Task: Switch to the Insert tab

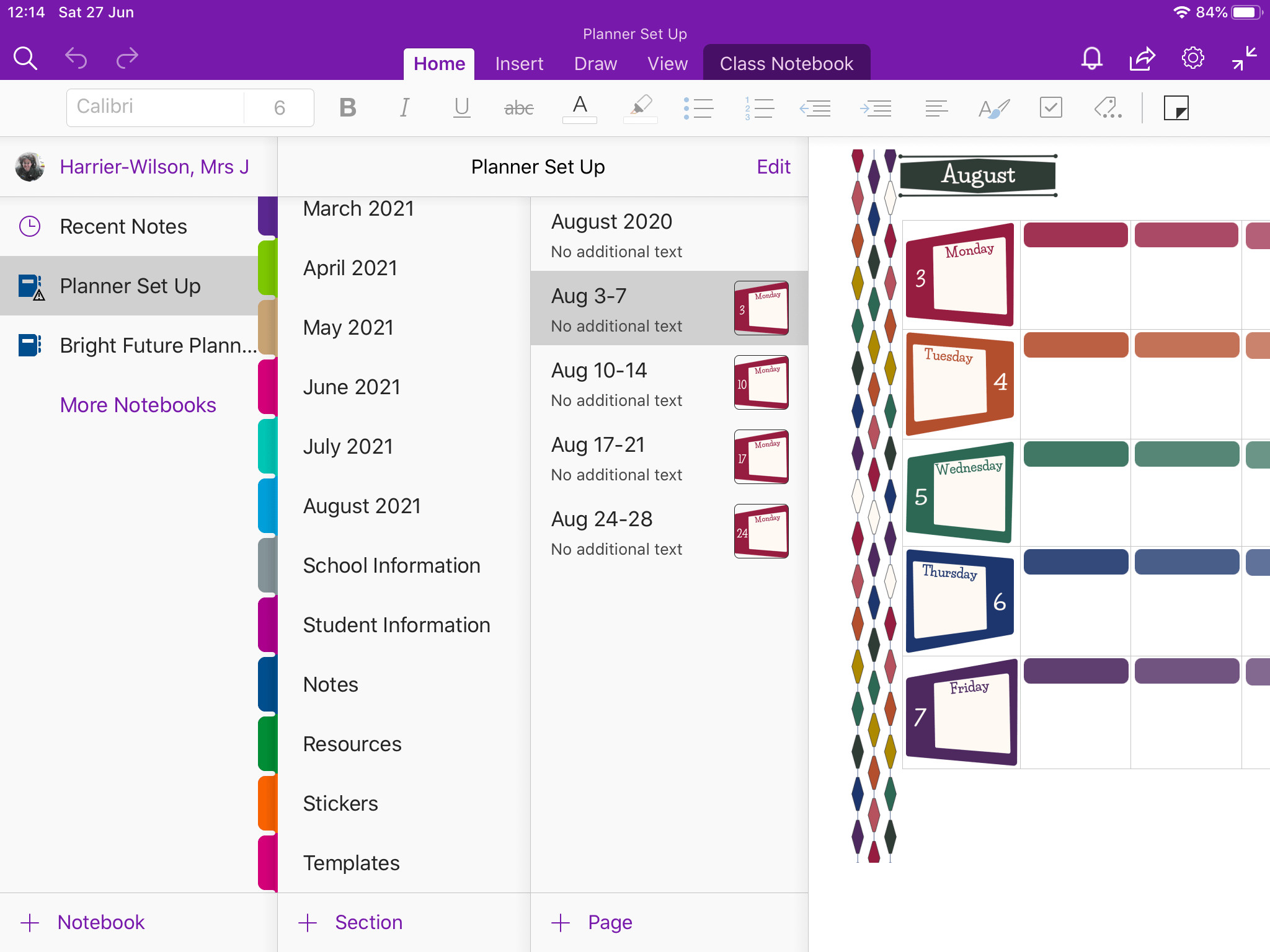Action: tap(519, 62)
